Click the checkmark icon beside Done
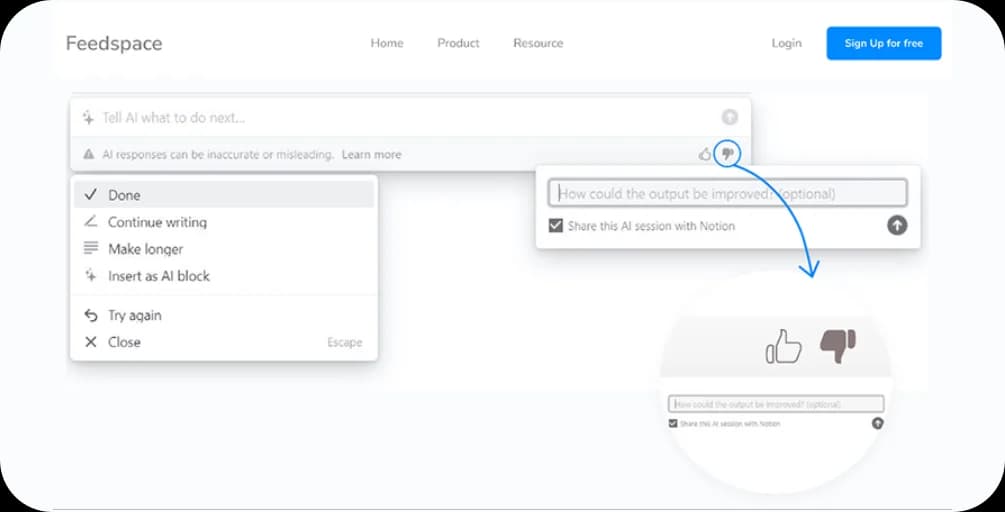The width and height of the screenshot is (1005, 512). pyautogui.click(x=90, y=195)
